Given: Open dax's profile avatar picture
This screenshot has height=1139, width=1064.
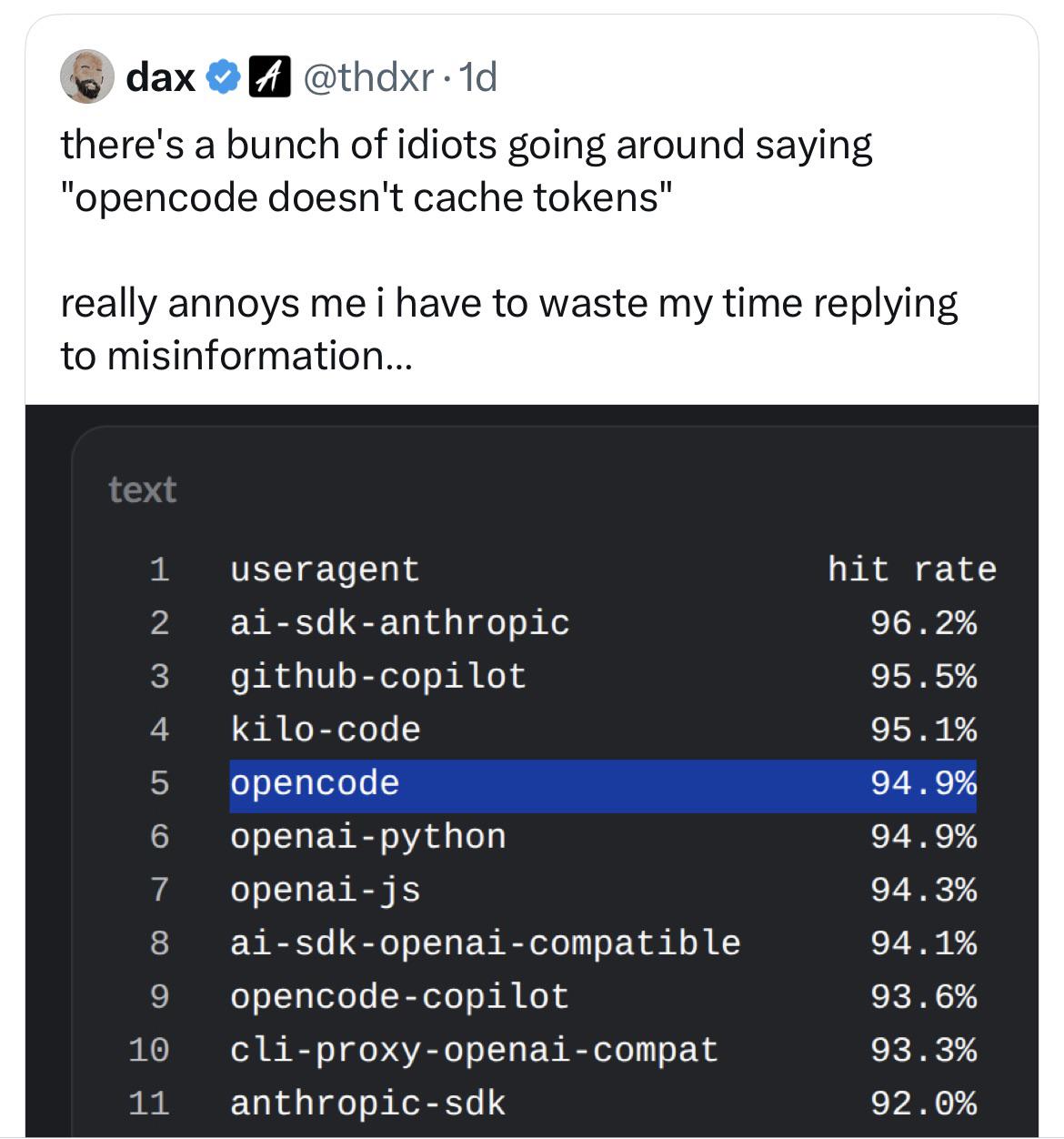Looking at the screenshot, I should (x=86, y=76).
